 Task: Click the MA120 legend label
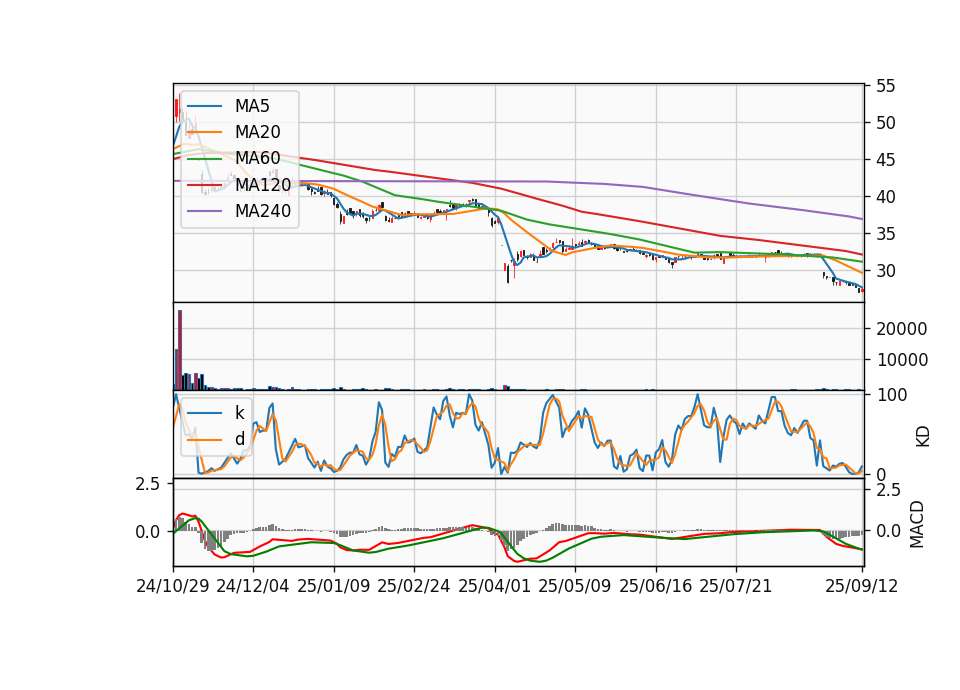263,184
